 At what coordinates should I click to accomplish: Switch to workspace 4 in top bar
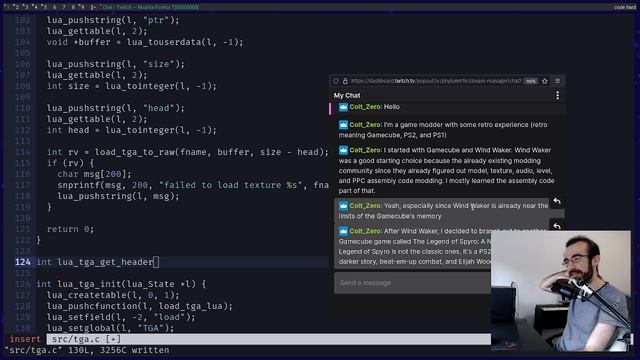[35, 7]
